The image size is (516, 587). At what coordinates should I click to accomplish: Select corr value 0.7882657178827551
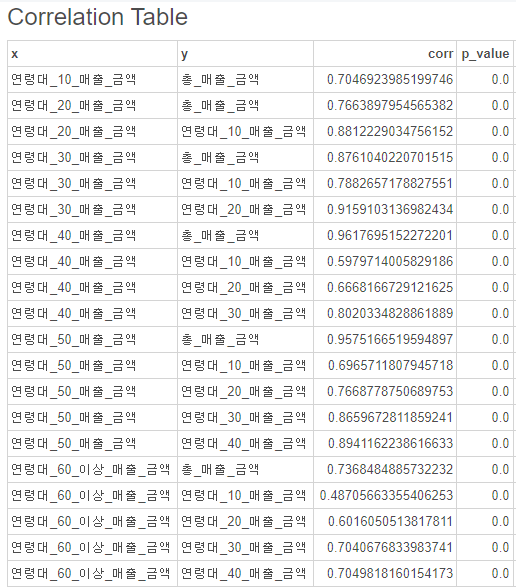pos(390,184)
